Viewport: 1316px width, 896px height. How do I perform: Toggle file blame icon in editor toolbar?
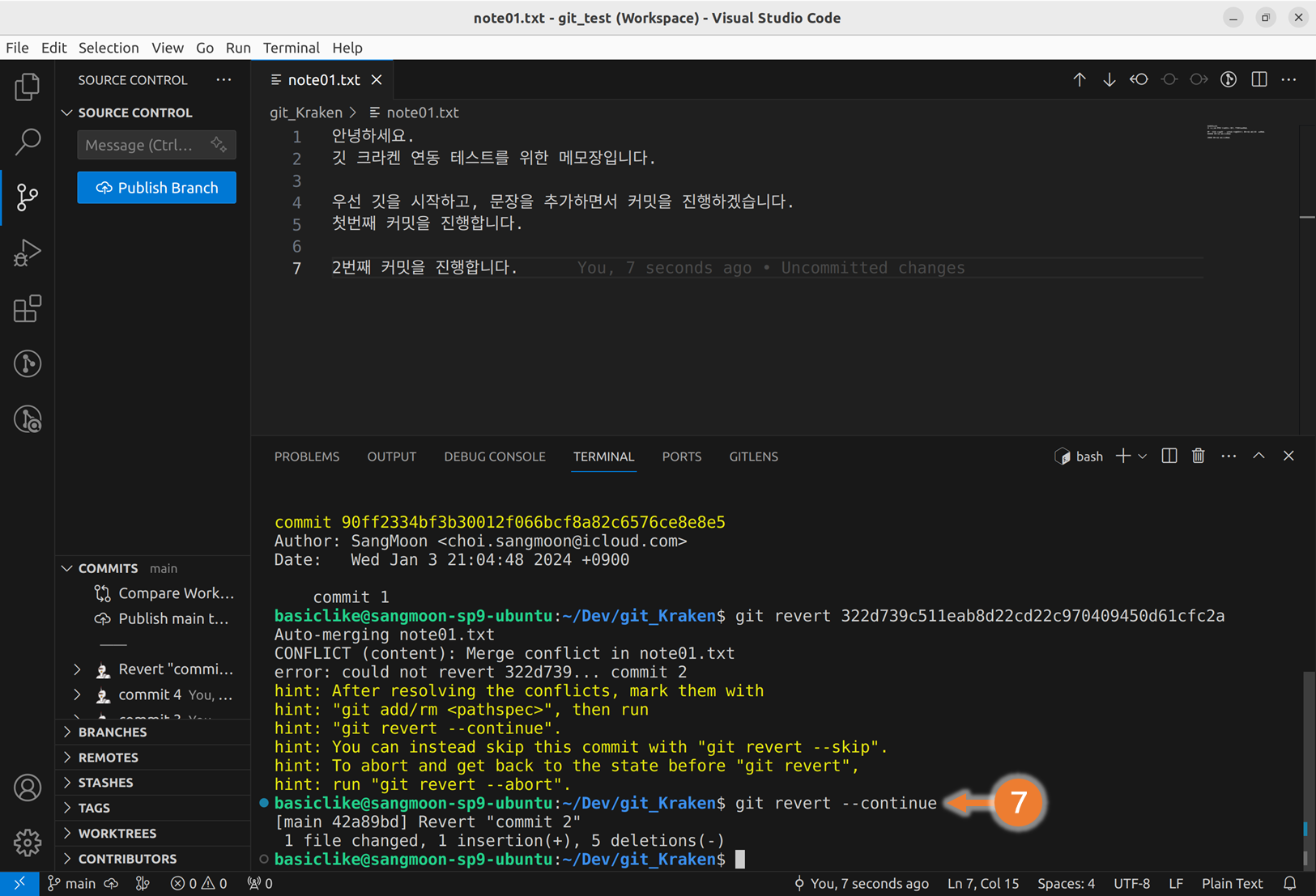[1229, 79]
